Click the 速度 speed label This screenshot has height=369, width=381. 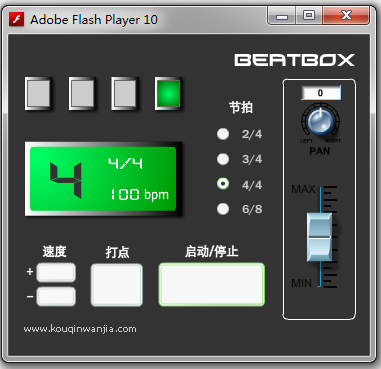click(54, 251)
